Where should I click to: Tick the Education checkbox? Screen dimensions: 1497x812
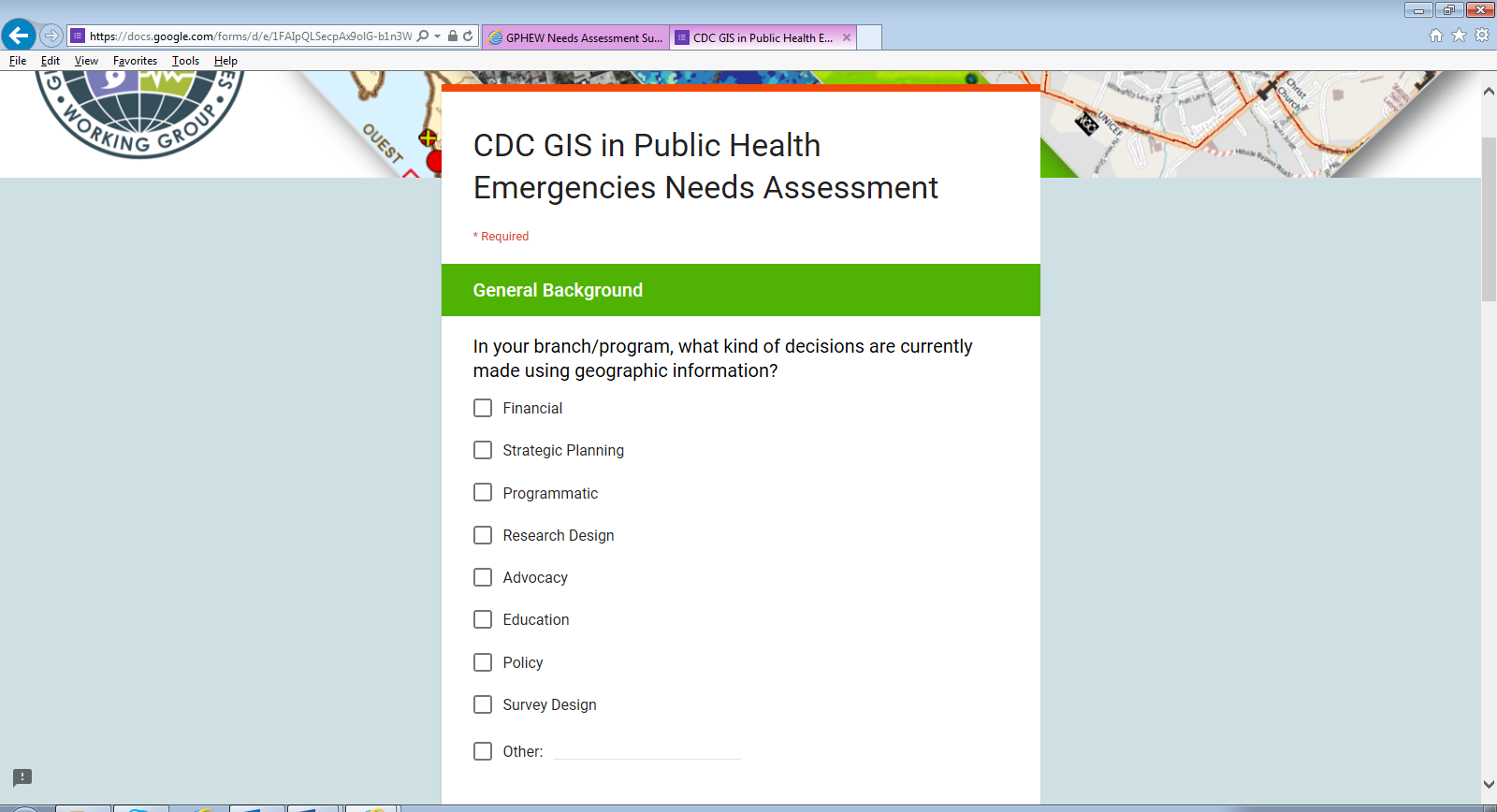pos(483,619)
